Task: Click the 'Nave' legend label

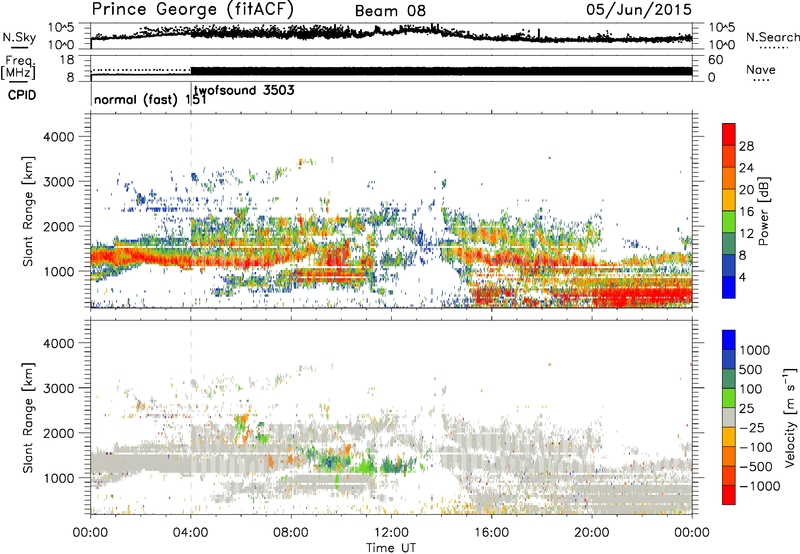Action: pyautogui.click(x=761, y=69)
